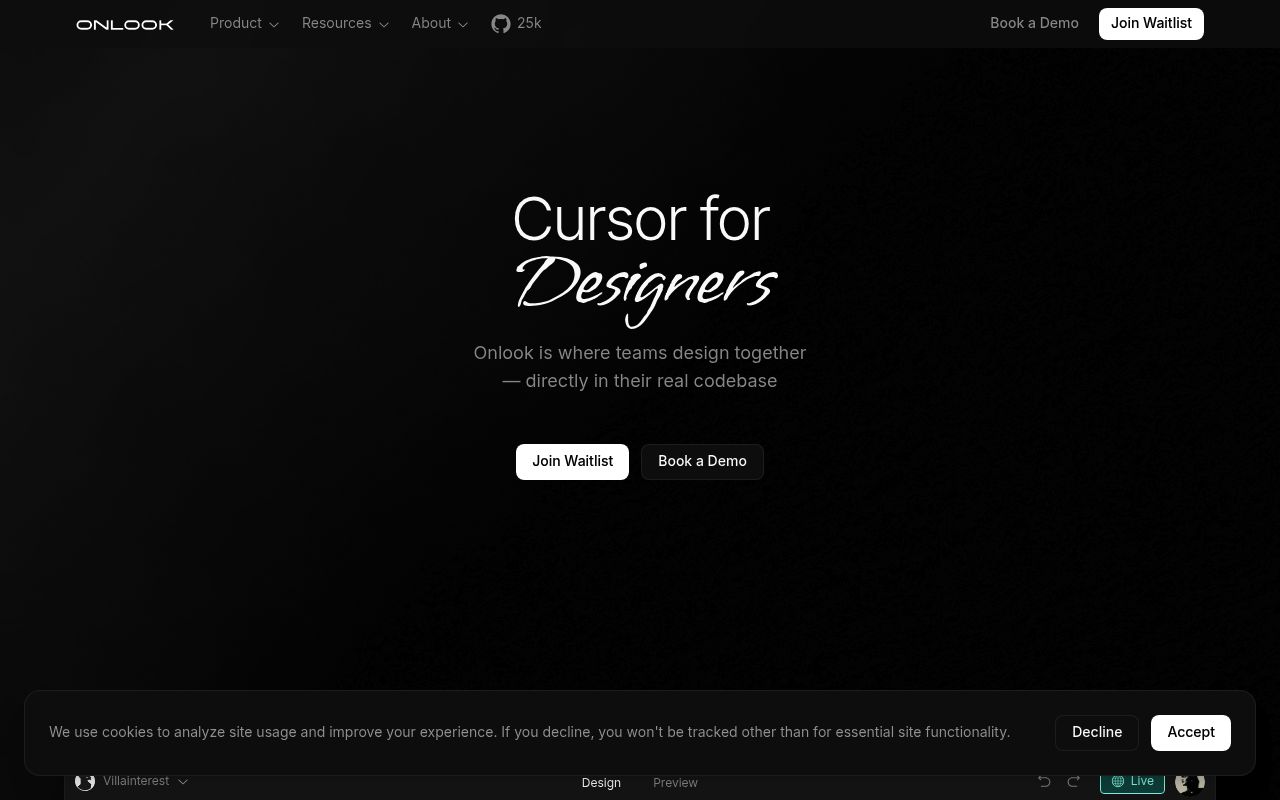Expand the Villainterest project switcher chevron

pyautogui.click(x=183, y=781)
